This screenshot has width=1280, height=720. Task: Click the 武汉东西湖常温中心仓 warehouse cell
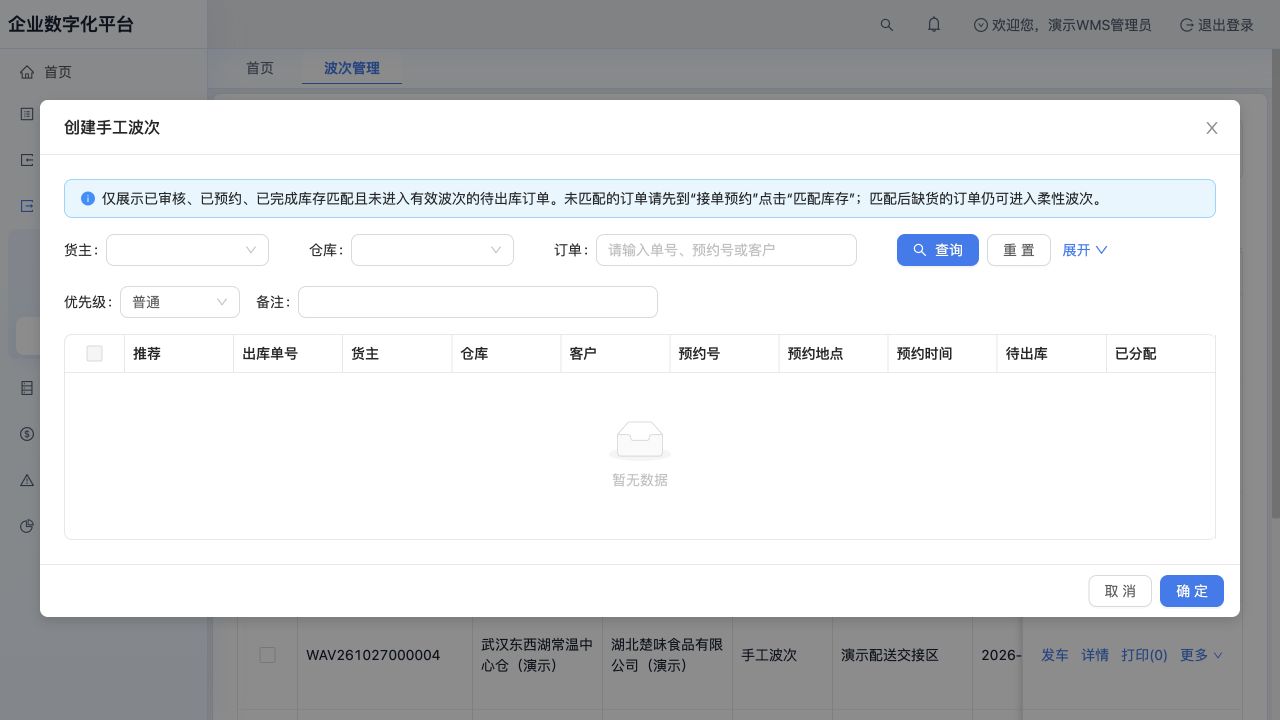point(537,655)
